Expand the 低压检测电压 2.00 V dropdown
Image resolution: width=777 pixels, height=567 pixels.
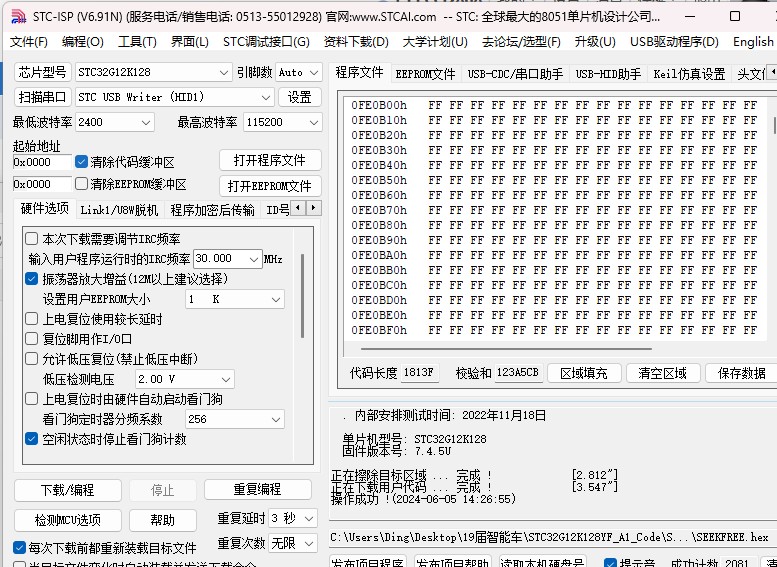point(184,379)
